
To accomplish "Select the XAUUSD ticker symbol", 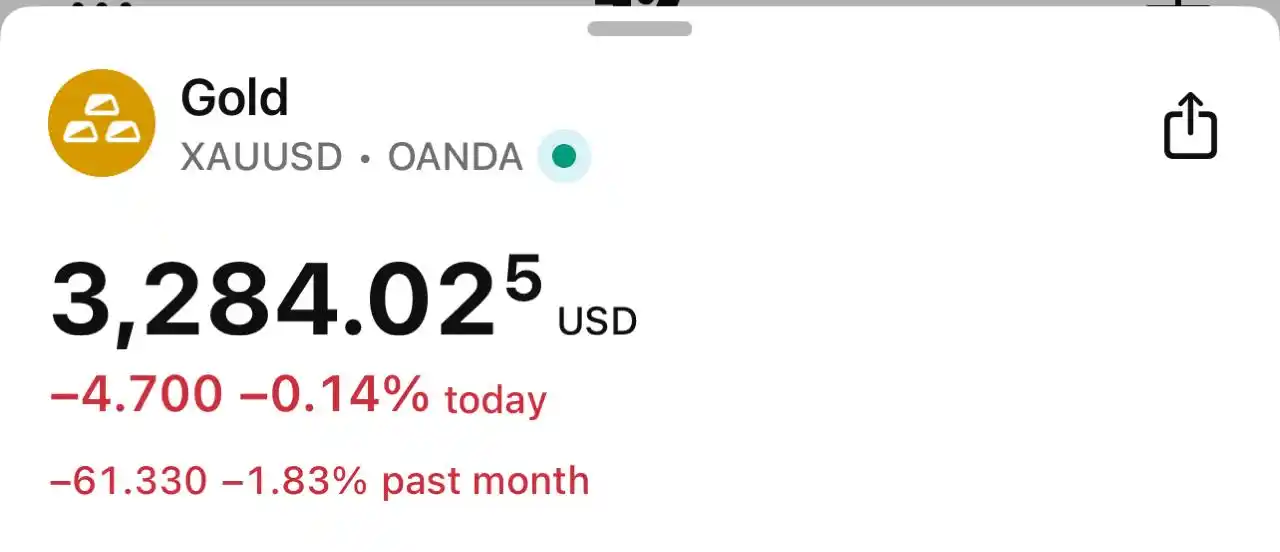I will pyautogui.click(x=262, y=157).
